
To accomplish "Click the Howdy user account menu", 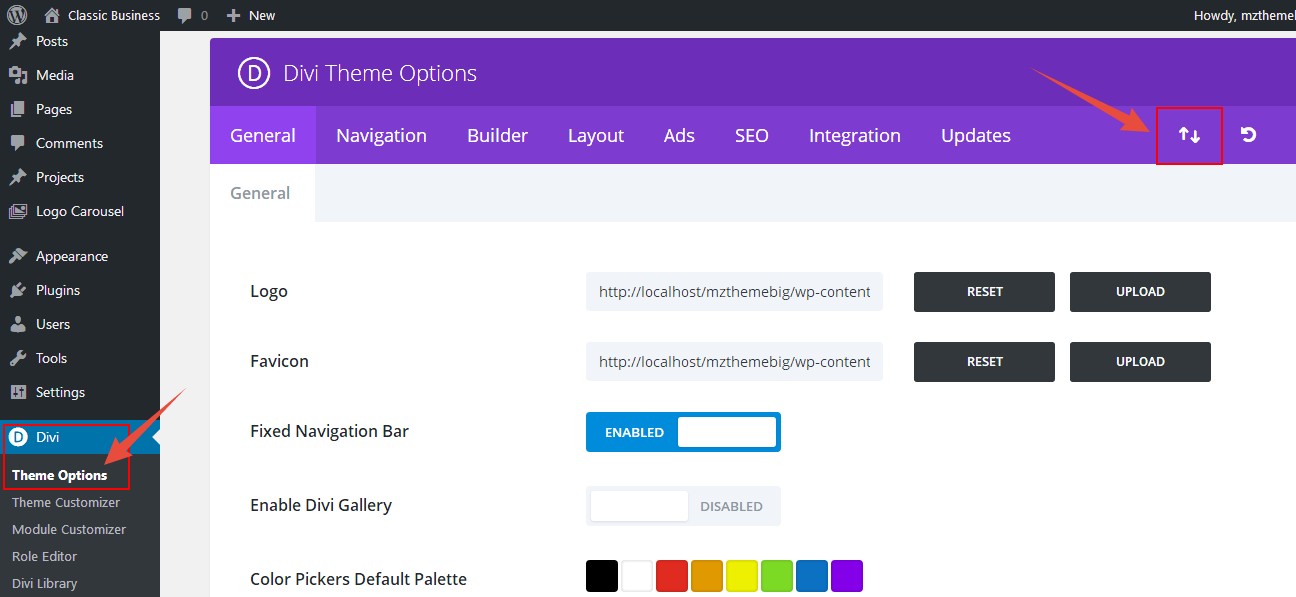I will (1244, 15).
